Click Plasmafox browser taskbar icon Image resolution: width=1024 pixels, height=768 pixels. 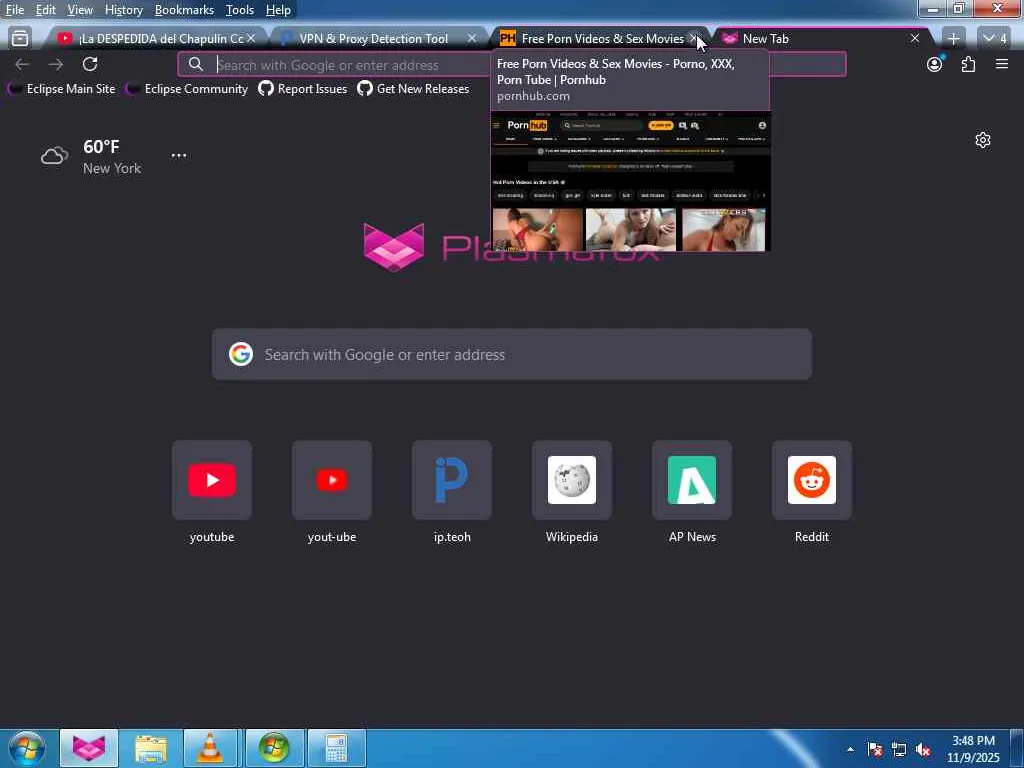[x=89, y=748]
